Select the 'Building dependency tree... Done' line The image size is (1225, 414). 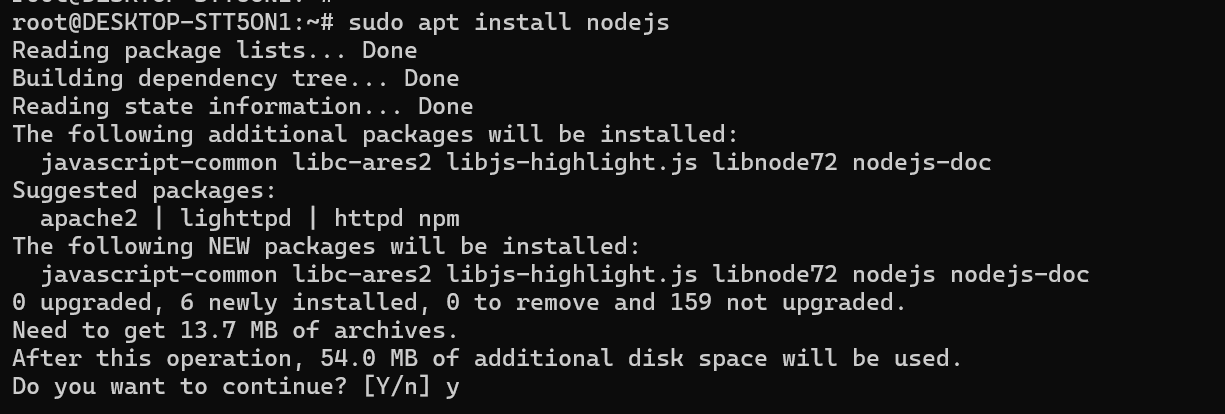(235, 78)
